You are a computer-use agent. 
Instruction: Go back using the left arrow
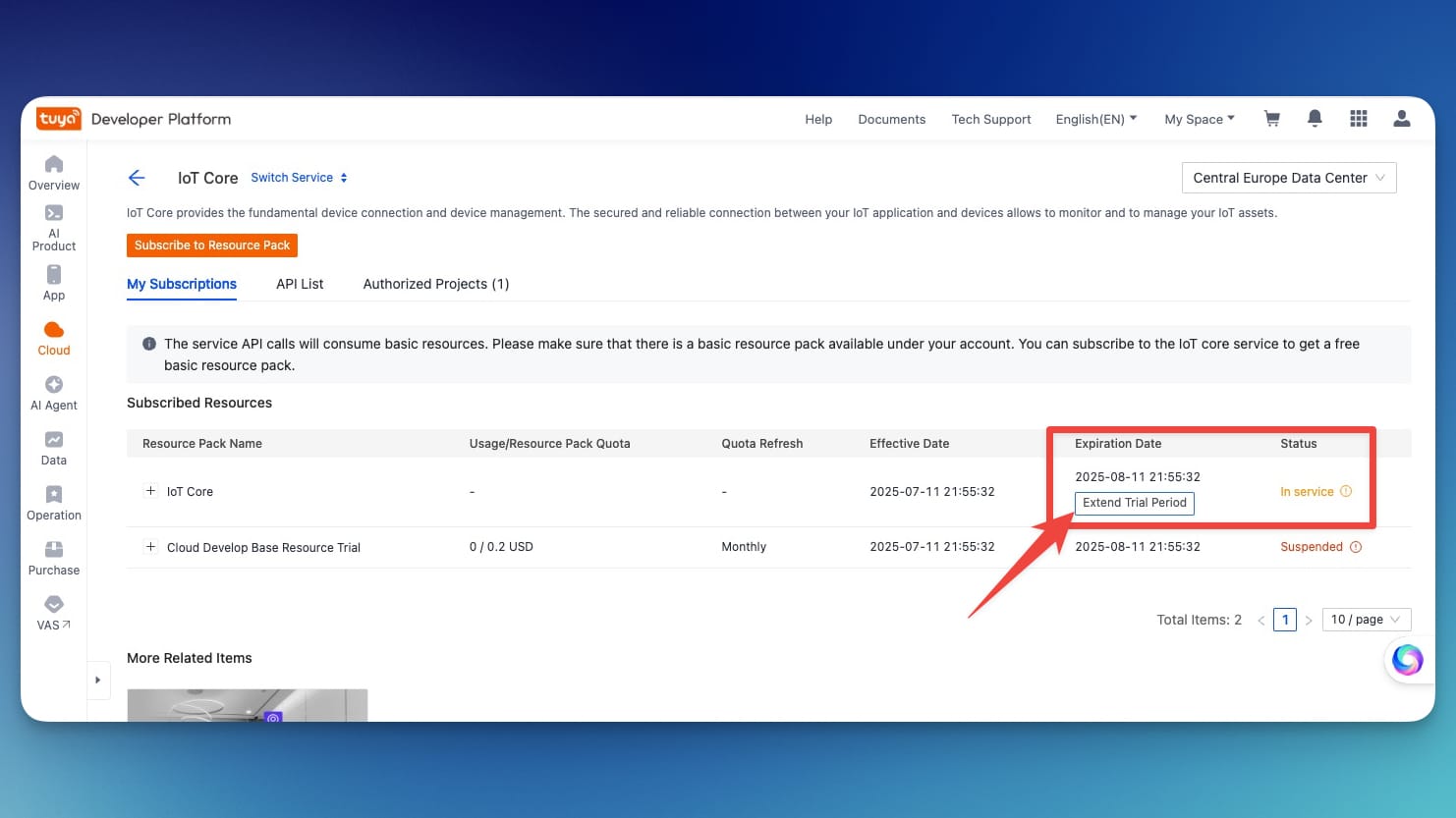click(137, 178)
